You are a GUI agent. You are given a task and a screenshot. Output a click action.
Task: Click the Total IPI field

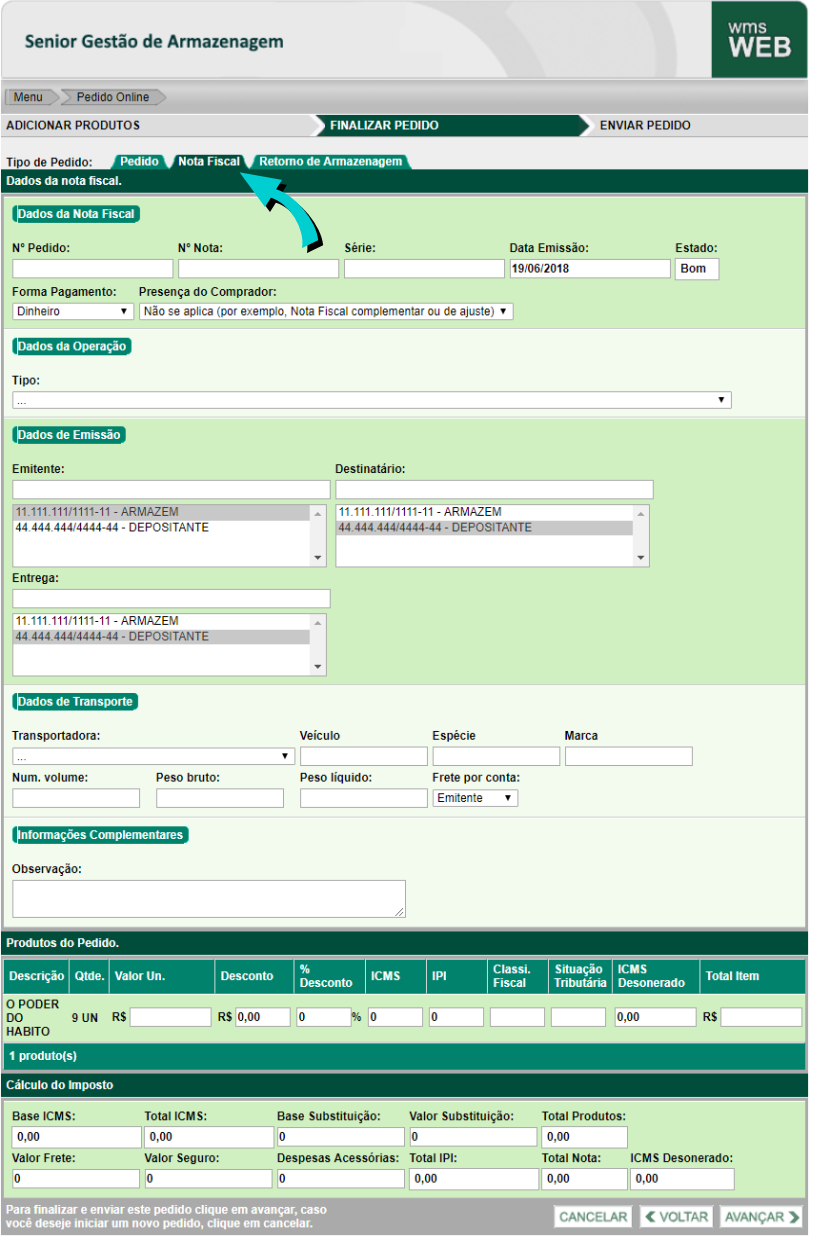473,1179
